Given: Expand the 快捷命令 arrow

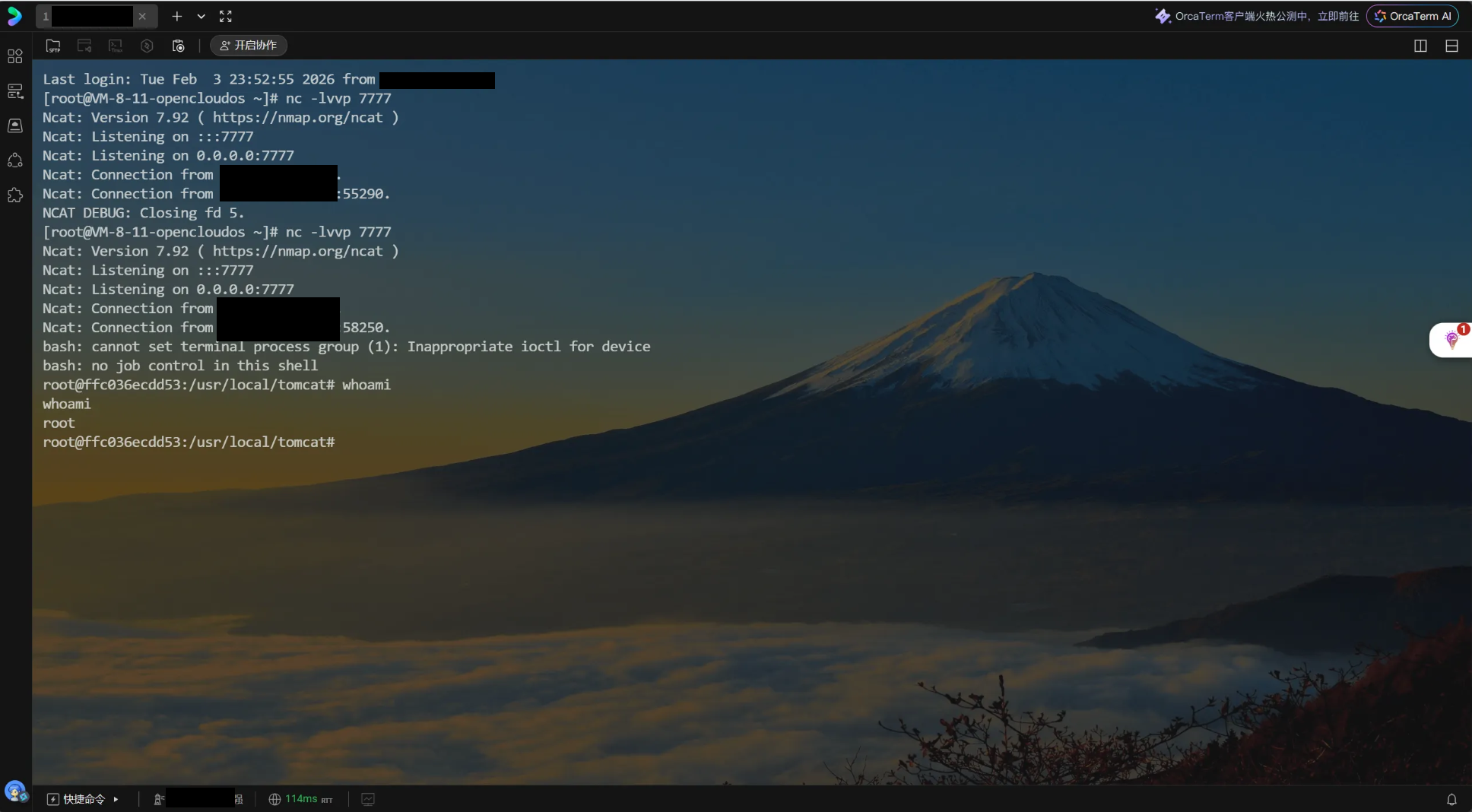Looking at the screenshot, I should (x=116, y=799).
